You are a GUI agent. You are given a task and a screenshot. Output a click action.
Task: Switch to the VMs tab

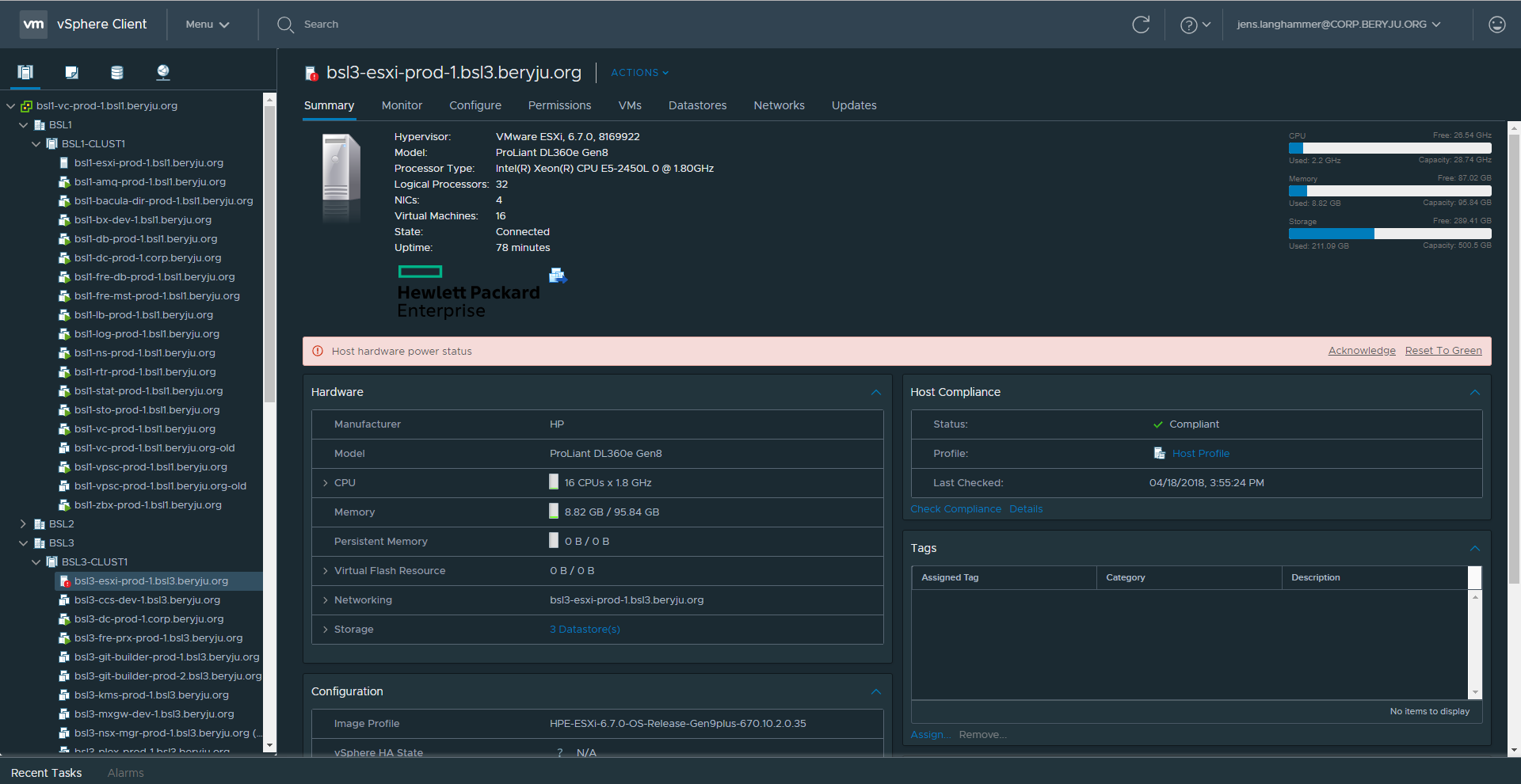click(x=630, y=105)
